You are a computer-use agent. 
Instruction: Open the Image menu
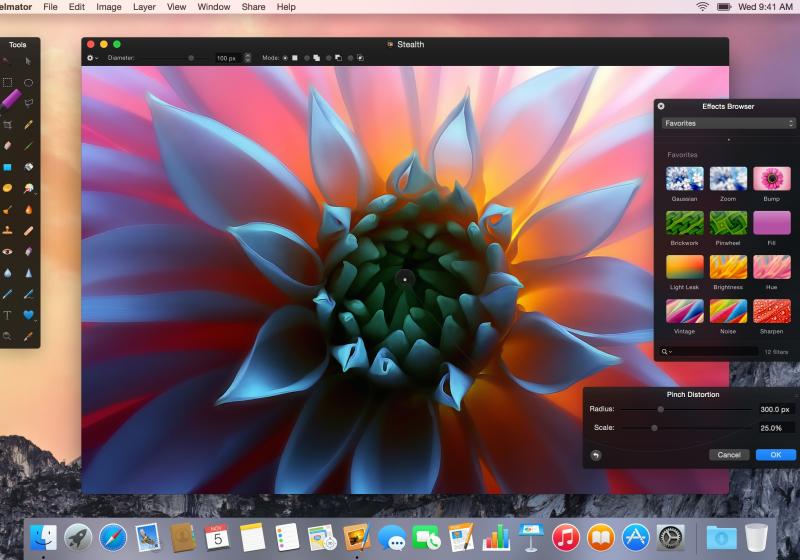point(108,7)
